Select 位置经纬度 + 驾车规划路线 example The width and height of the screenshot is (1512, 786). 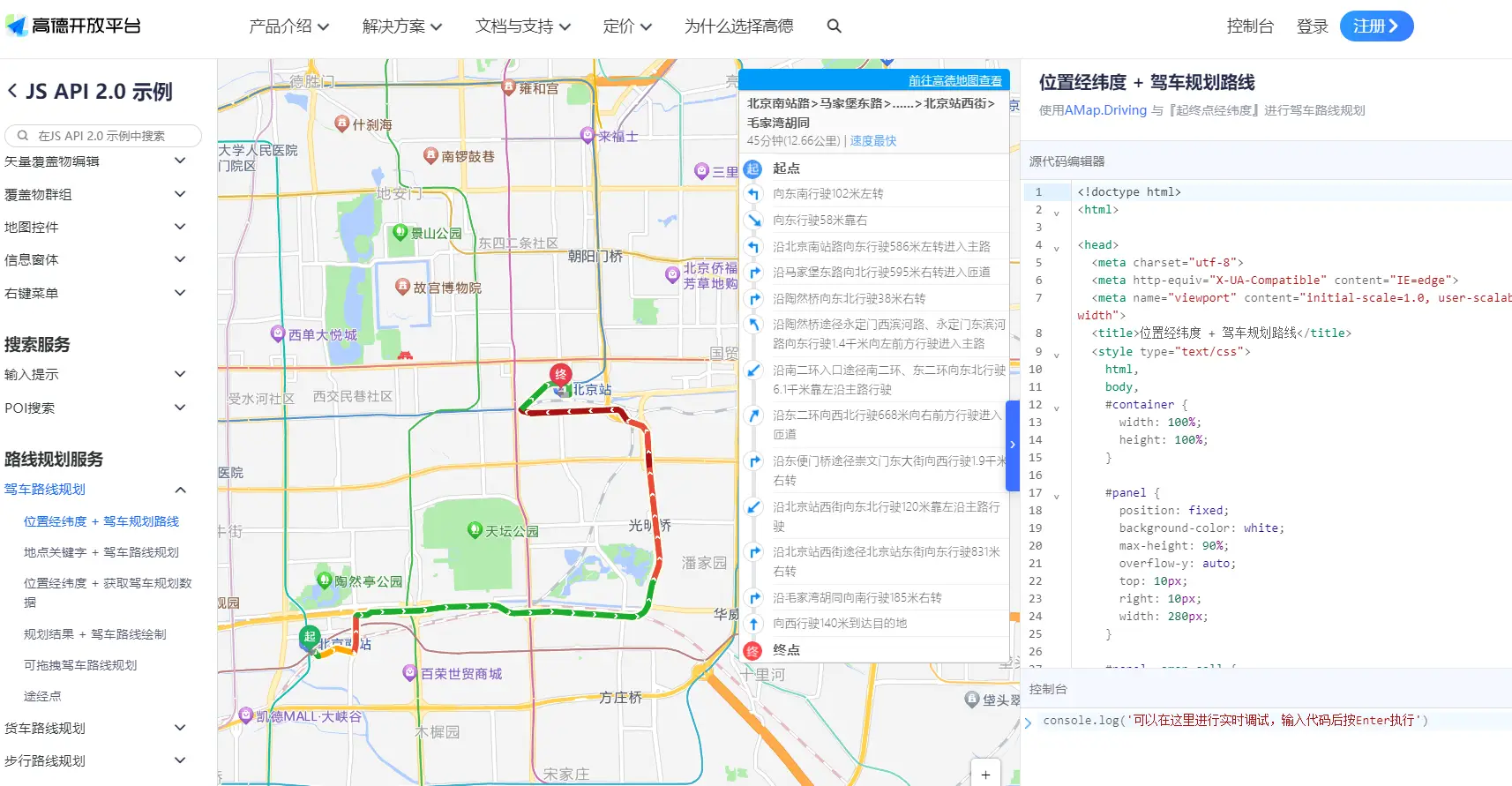101,521
